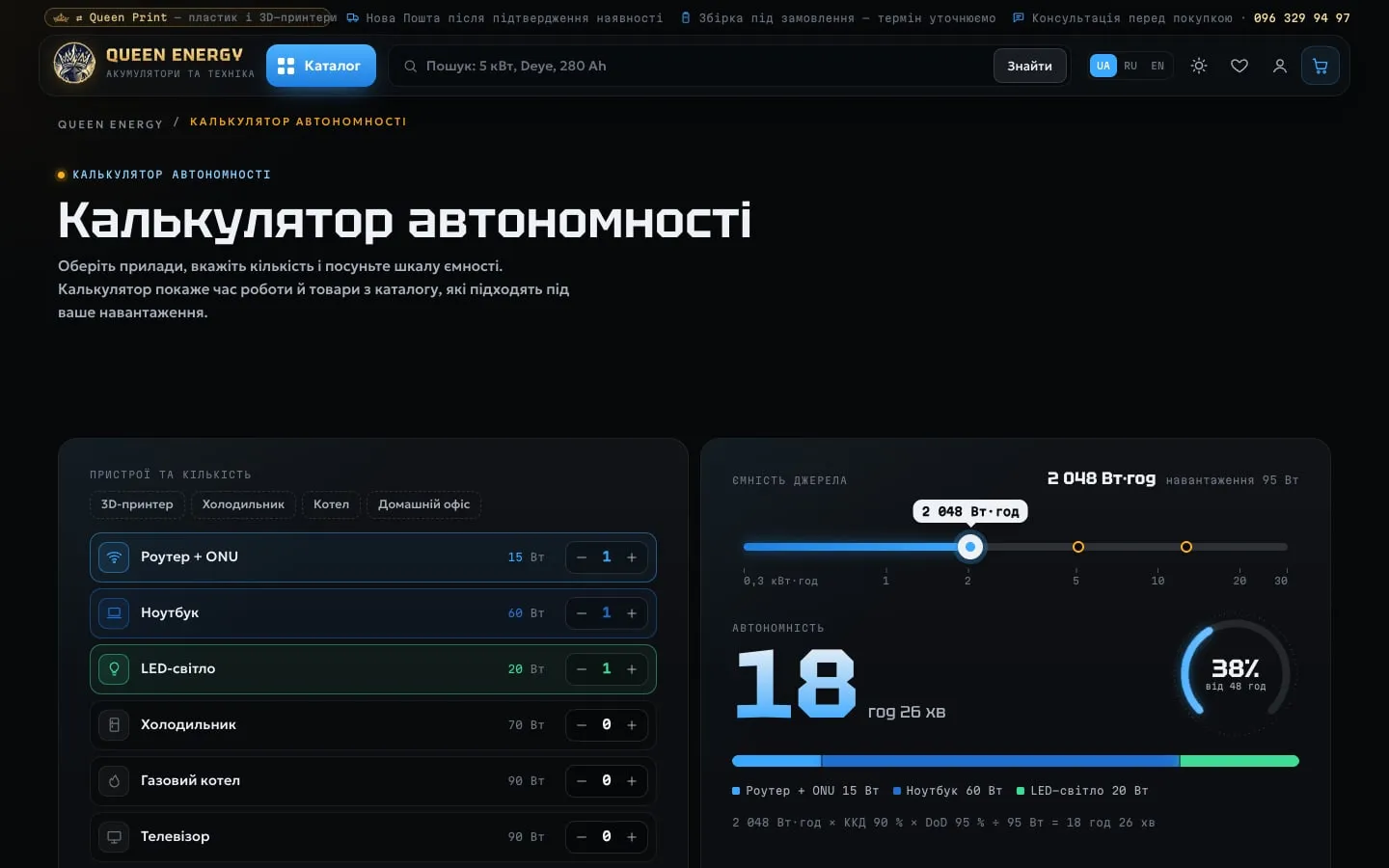The height and width of the screenshot is (868, 1389).
Task: Click the Ноутбук laptop icon
Action: pos(114,613)
